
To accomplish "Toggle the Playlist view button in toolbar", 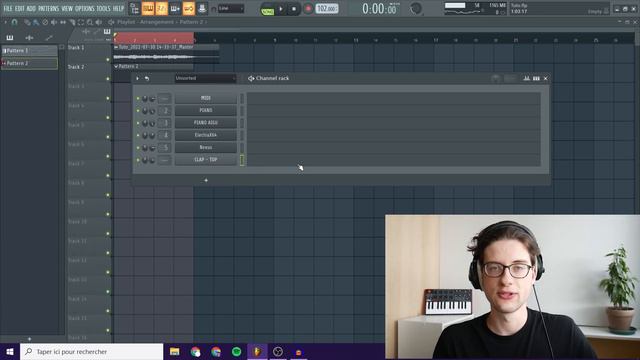I will click(x=134, y=8).
